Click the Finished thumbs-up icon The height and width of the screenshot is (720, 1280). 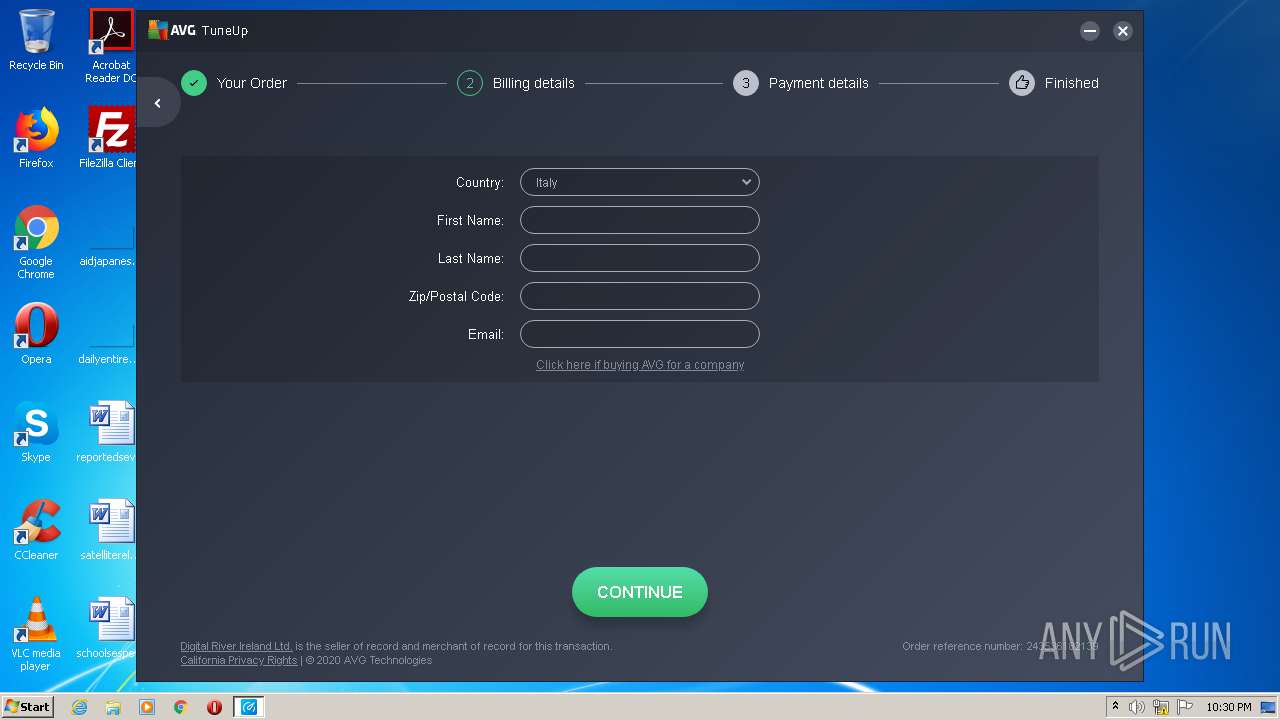pyautogui.click(x=1022, y=83)
